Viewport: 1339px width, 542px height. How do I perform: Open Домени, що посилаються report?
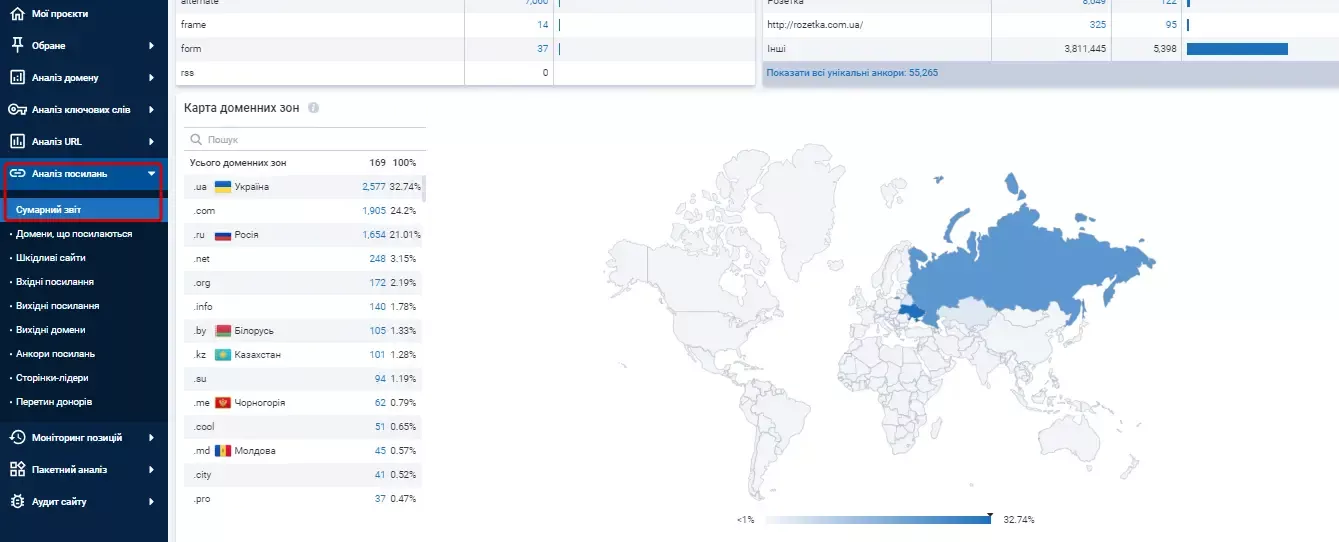click(74, 233)
